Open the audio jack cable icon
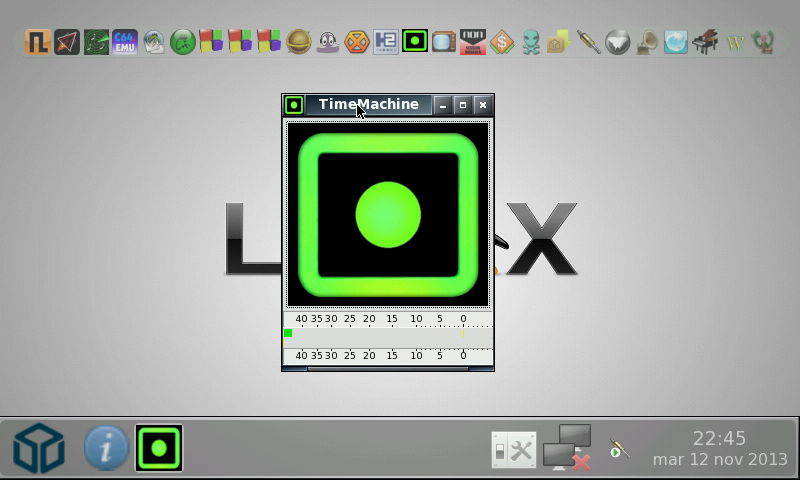This screenshot has width=800, height=480. click(x=589, y=42)
